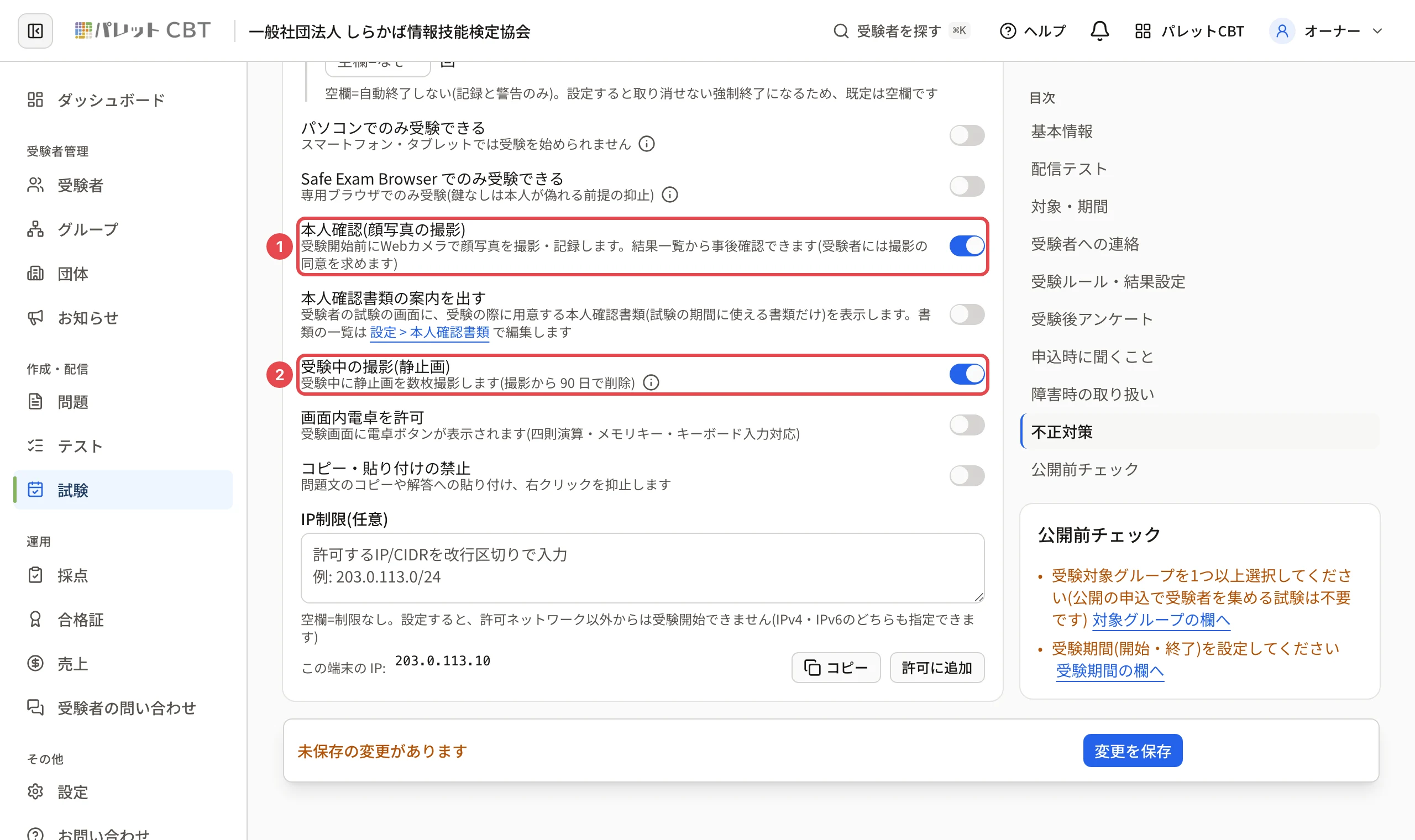Viewport: 1415px width, 840px height.
Task: Expand the オーナー account dropdown chevron
Action: tap(1377, 31)
